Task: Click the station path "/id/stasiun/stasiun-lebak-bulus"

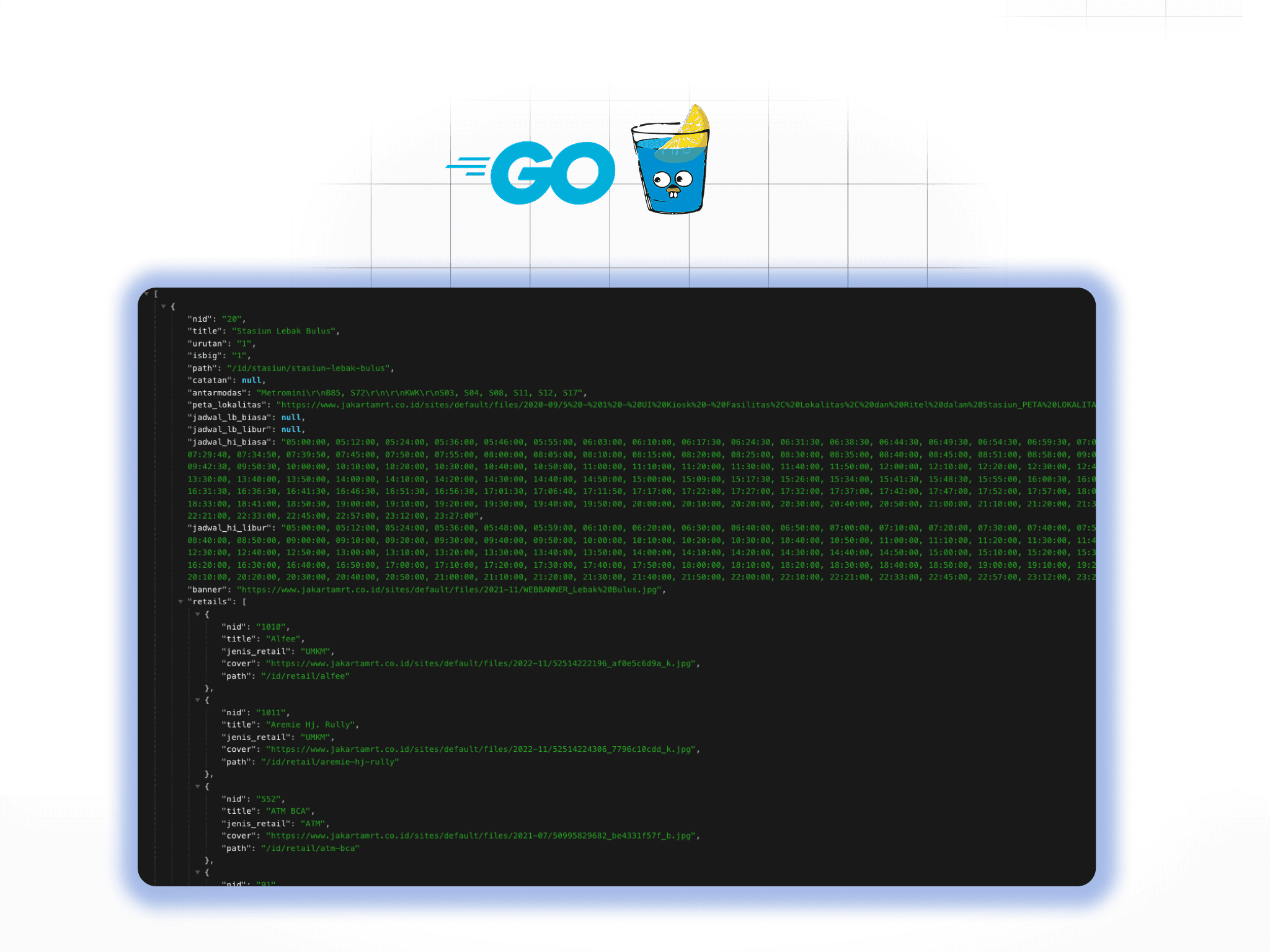Action: [309, 368]
